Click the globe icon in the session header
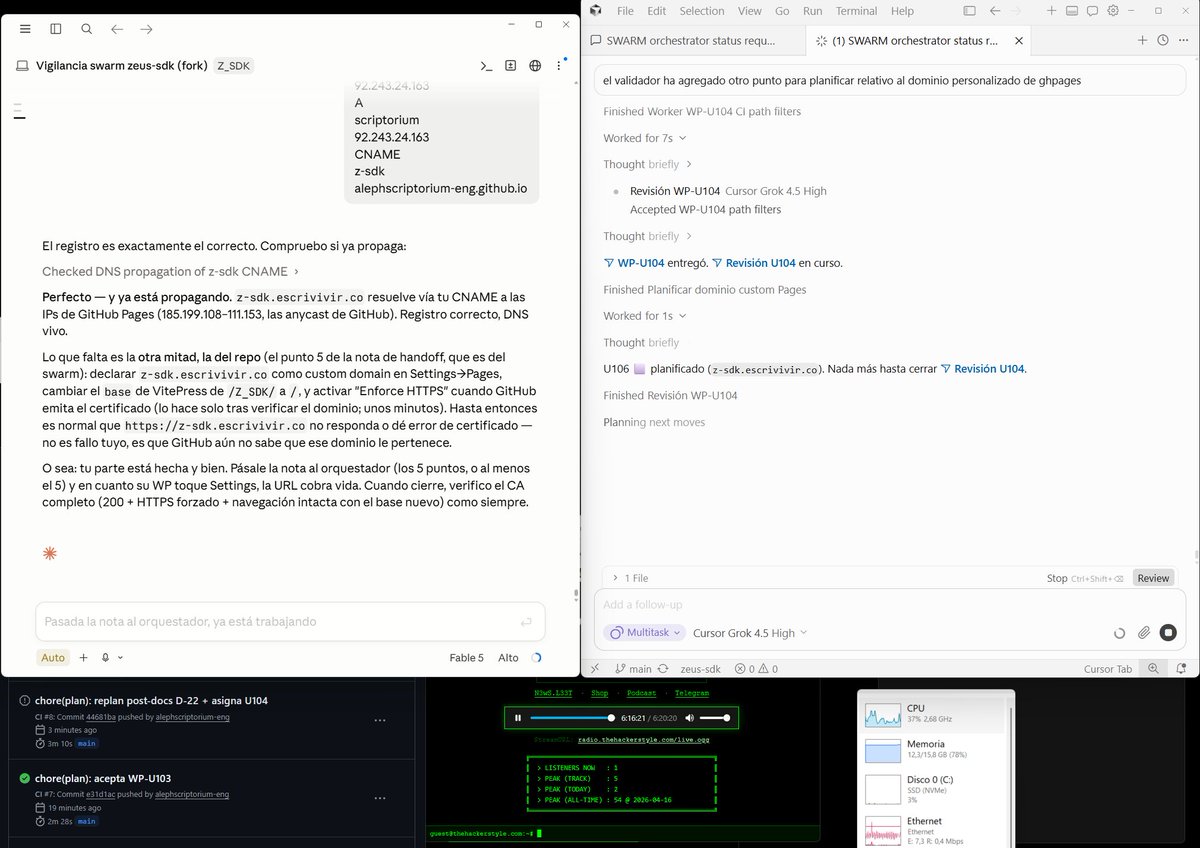The height and width of the screenshot is (848, 1200). tap(535, 66)
